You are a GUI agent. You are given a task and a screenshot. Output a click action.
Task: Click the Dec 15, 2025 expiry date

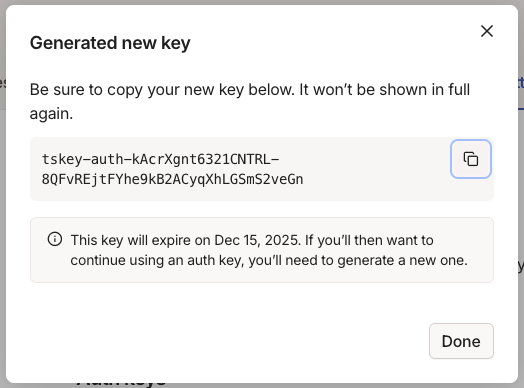pyautogui.click(x=256, y=240)
